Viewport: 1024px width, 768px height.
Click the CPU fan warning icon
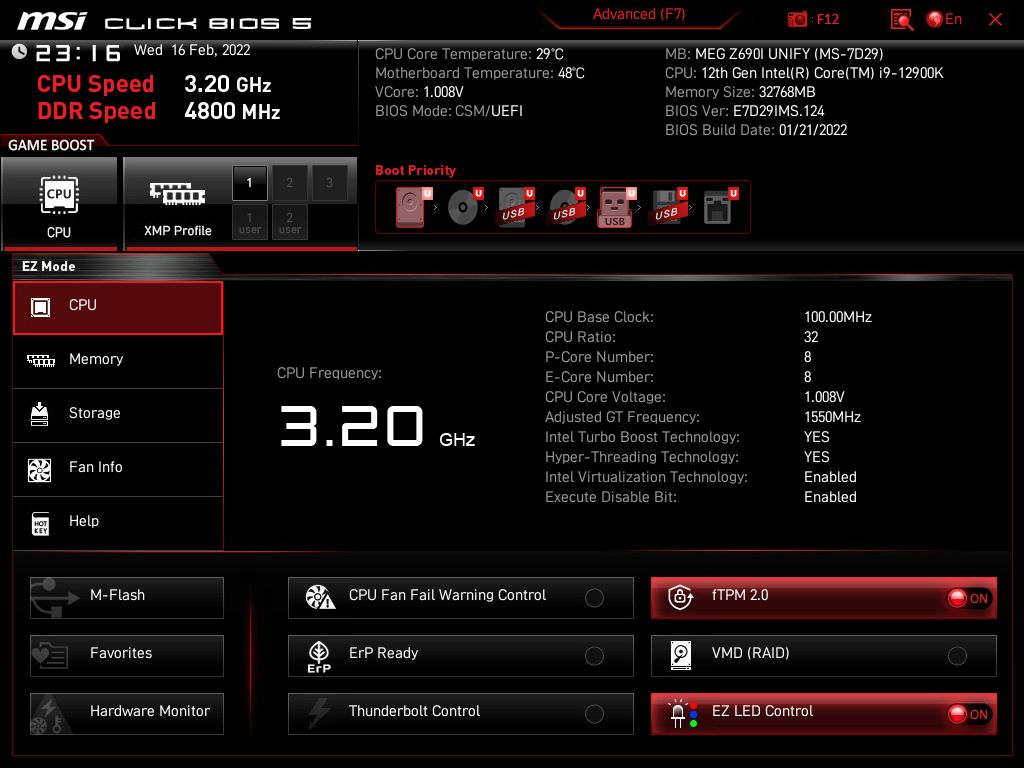(x=320, y=597)
